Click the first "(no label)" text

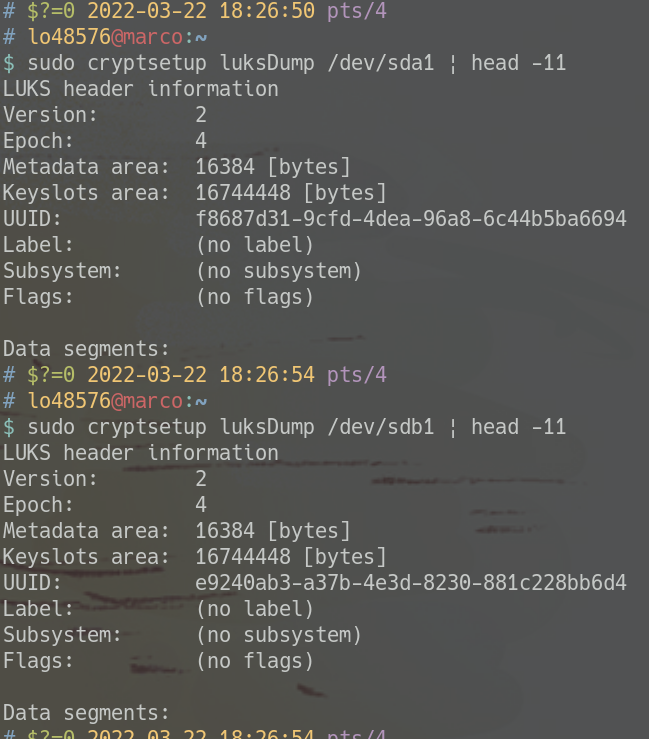[x=255, y=245]
